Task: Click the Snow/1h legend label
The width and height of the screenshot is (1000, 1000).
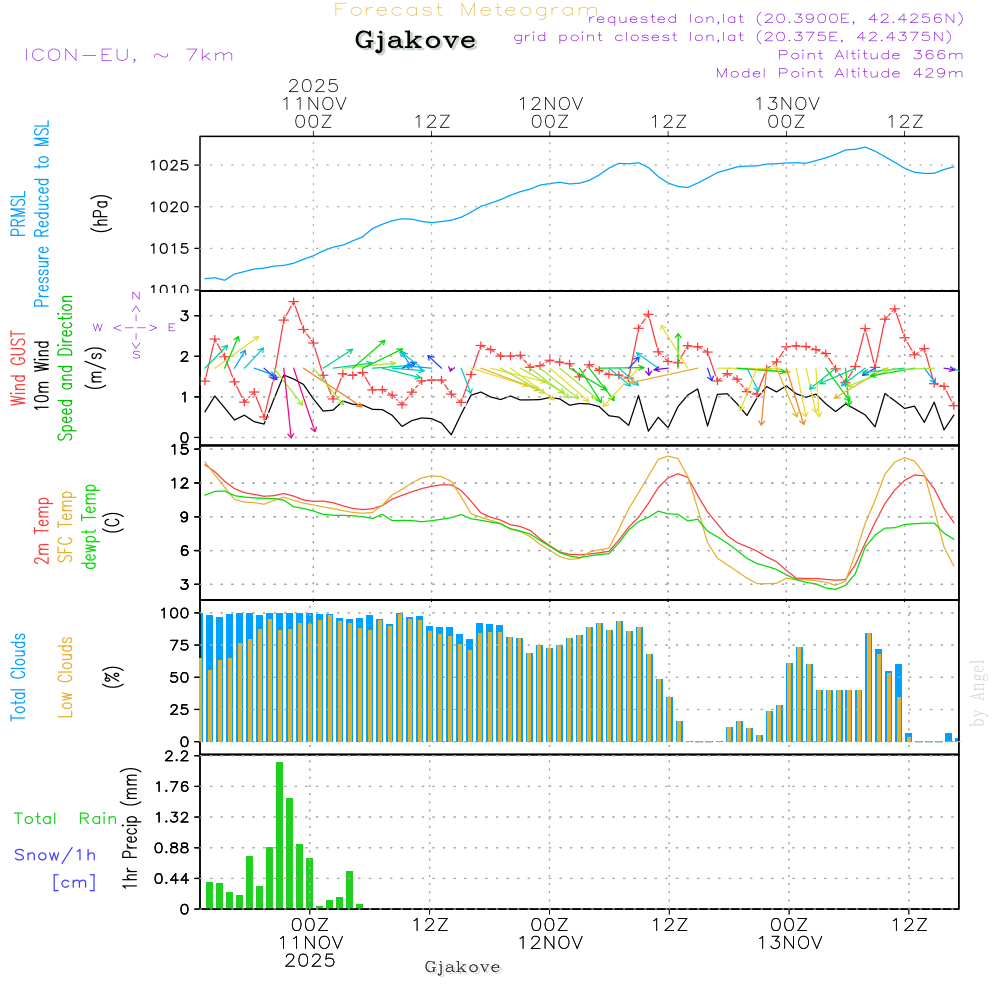Action: [55, 855]
